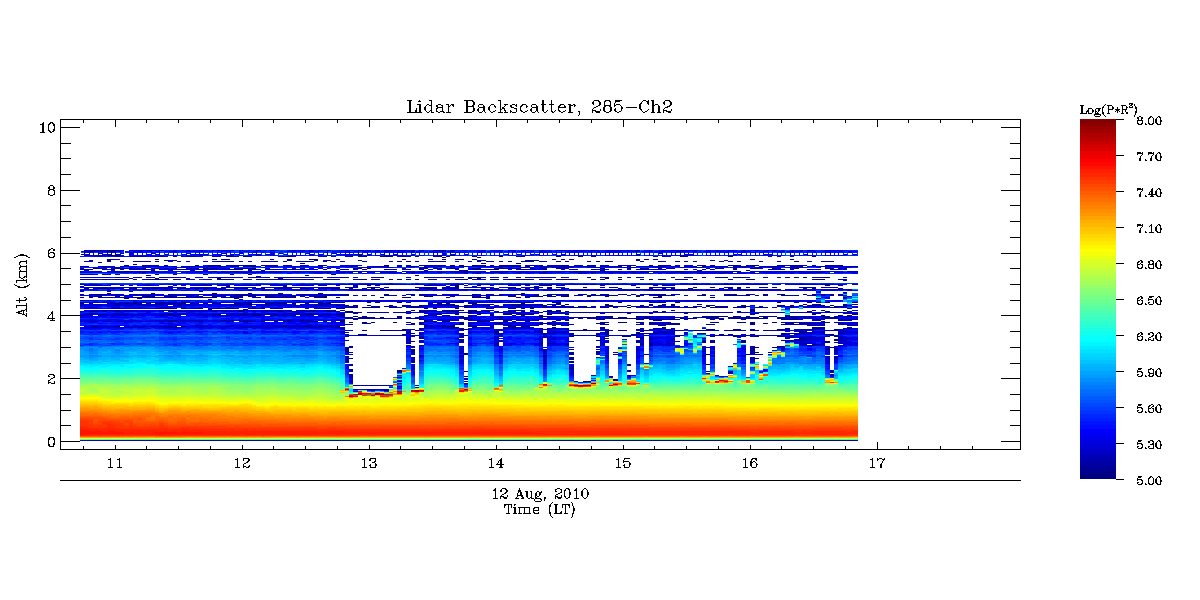Click the altitude axis tick label 0
This screenshot has height=600, width=1200.
[50, 441]
